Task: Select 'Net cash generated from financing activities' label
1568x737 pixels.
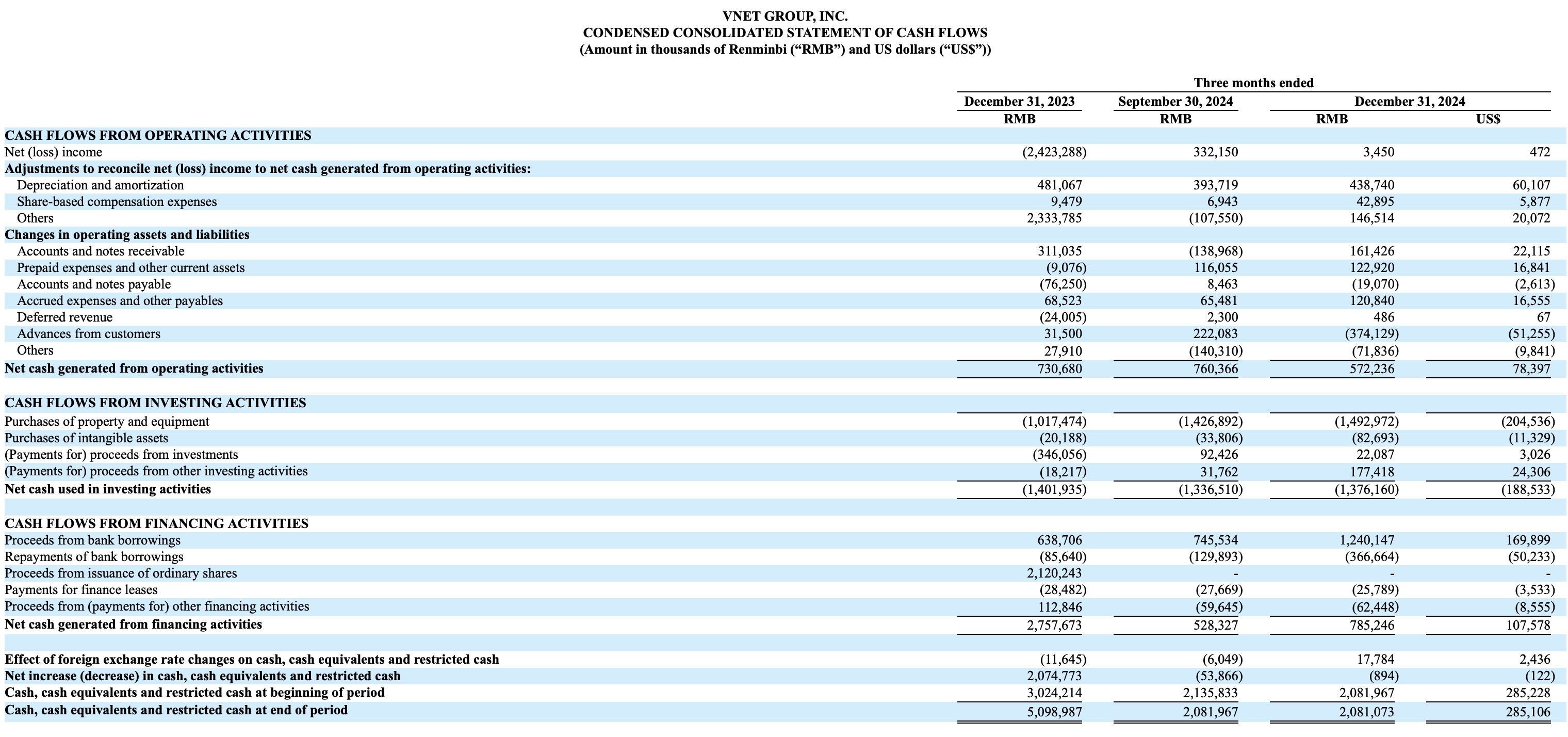Action: [133, 624]
